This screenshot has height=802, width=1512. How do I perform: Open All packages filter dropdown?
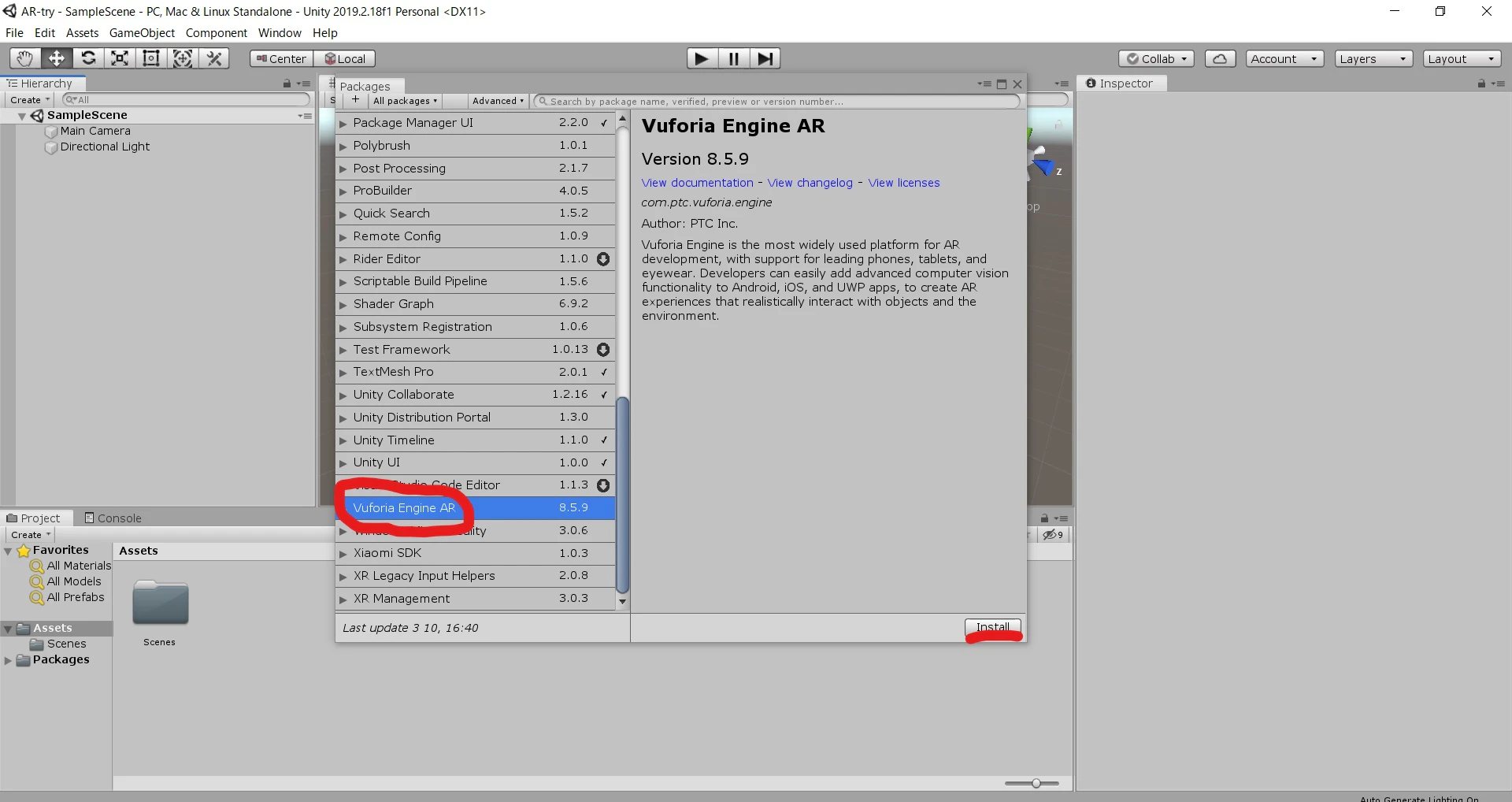point(405,101)
